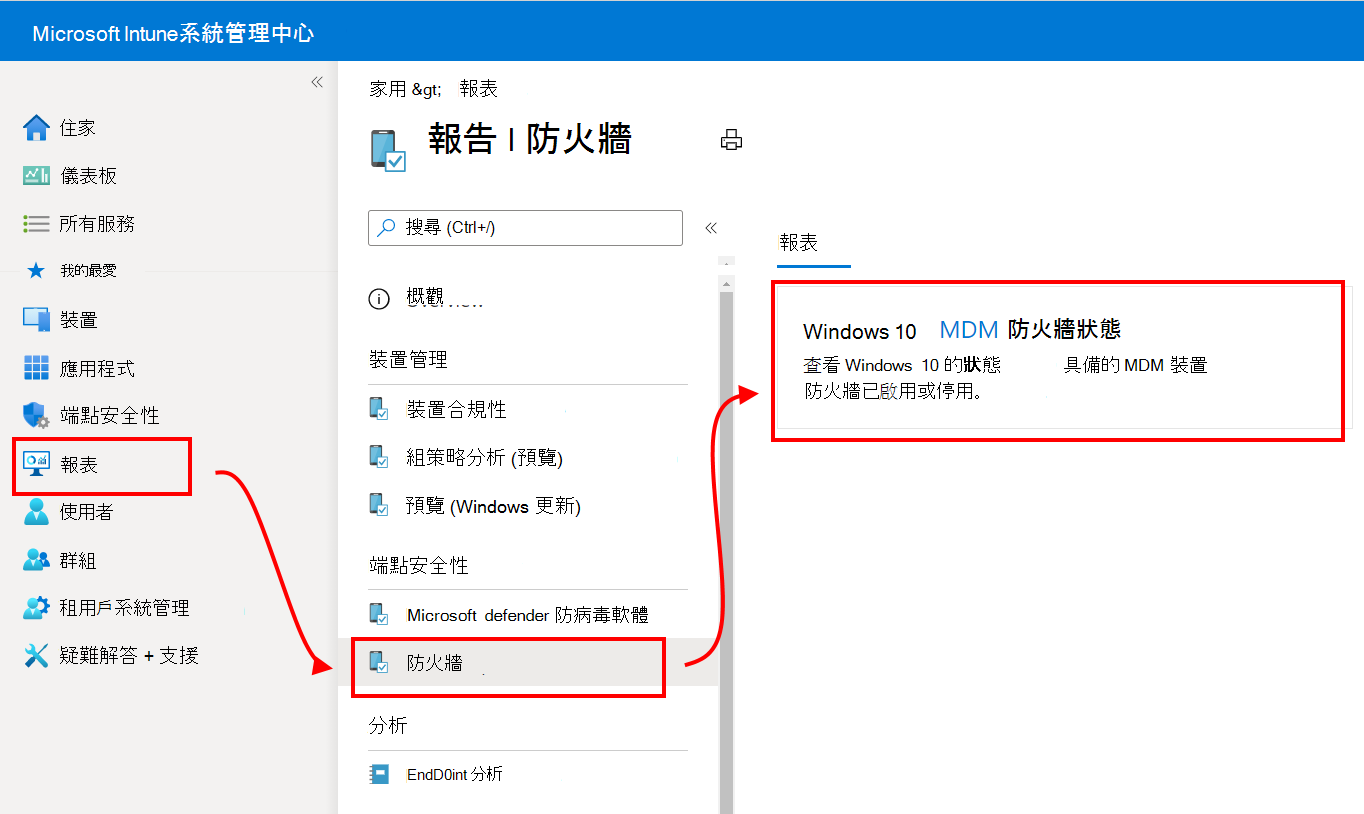Viewport: 1364px width, 814px height.
Task: Click the device icon beside 報告 | 防火牆 title
Action: [388, 150]
